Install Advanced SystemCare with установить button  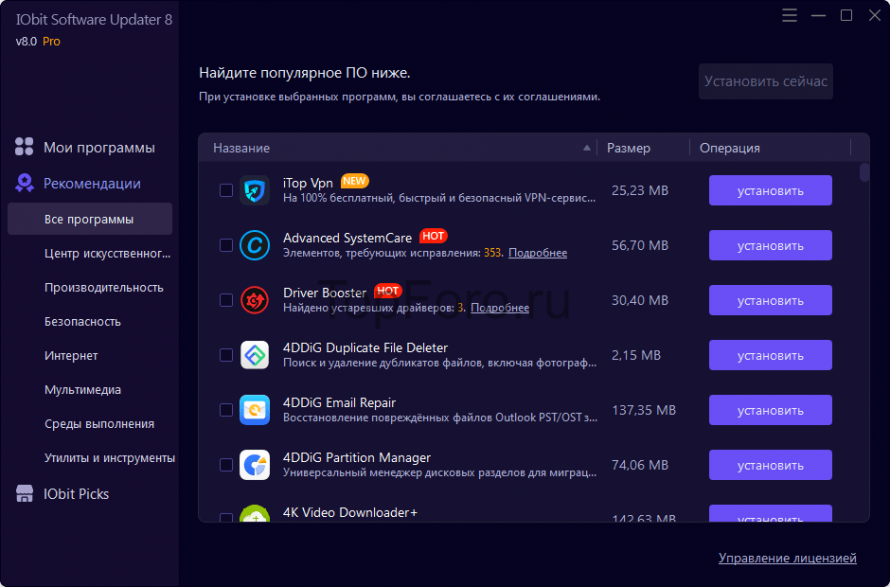point(770,245)
